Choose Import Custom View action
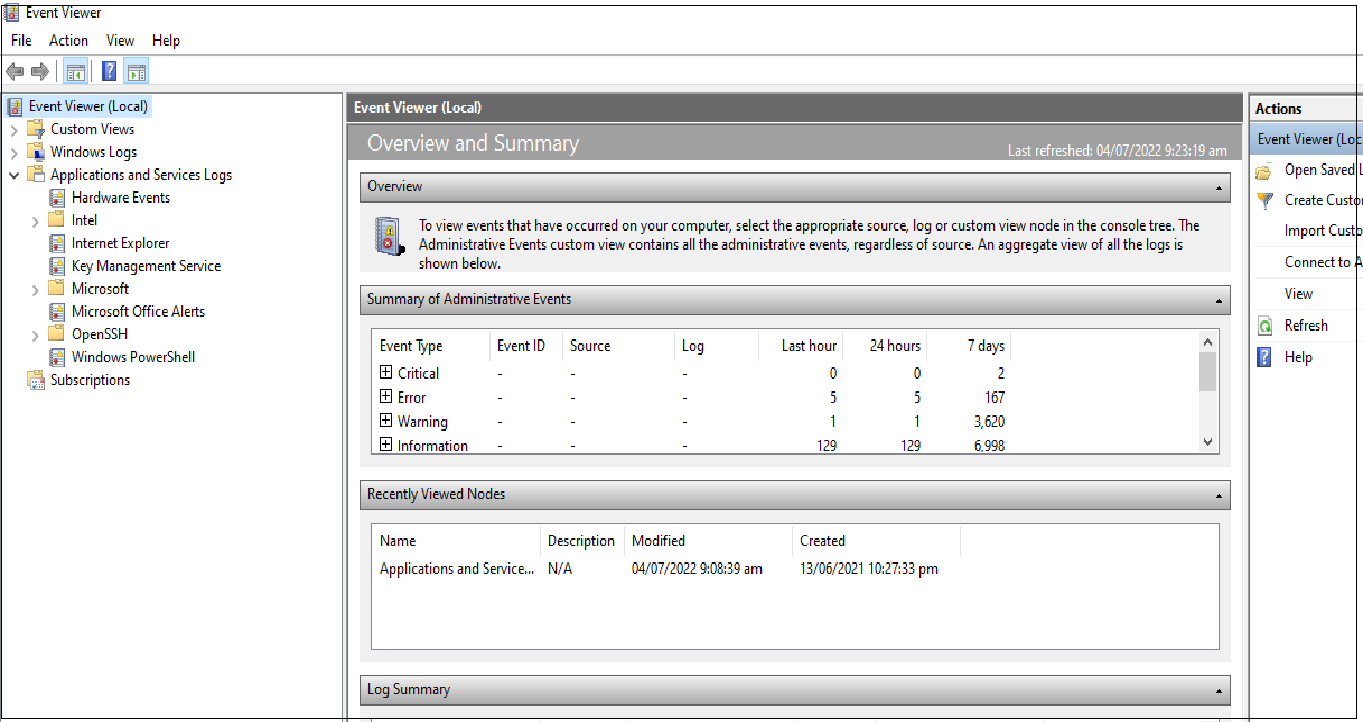This screenshot has height=722, width=1363. [x=1323, y=231]
